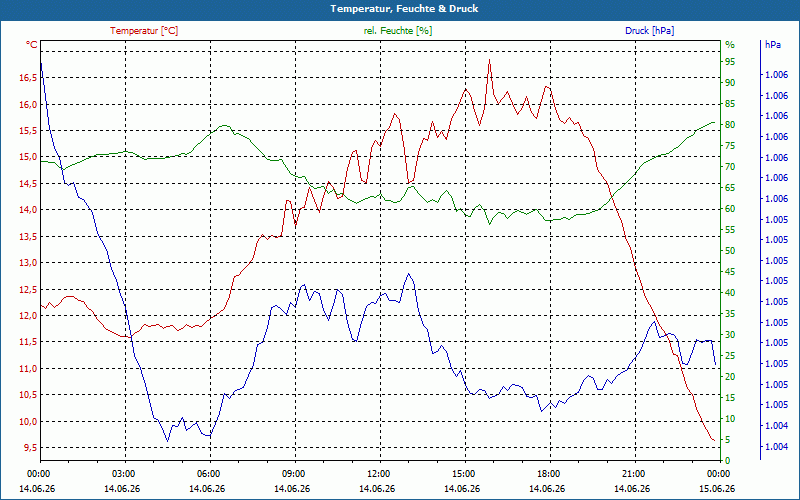Click the 09:00 time axis label
Screen dimensions: 800x500
(292, 474)
